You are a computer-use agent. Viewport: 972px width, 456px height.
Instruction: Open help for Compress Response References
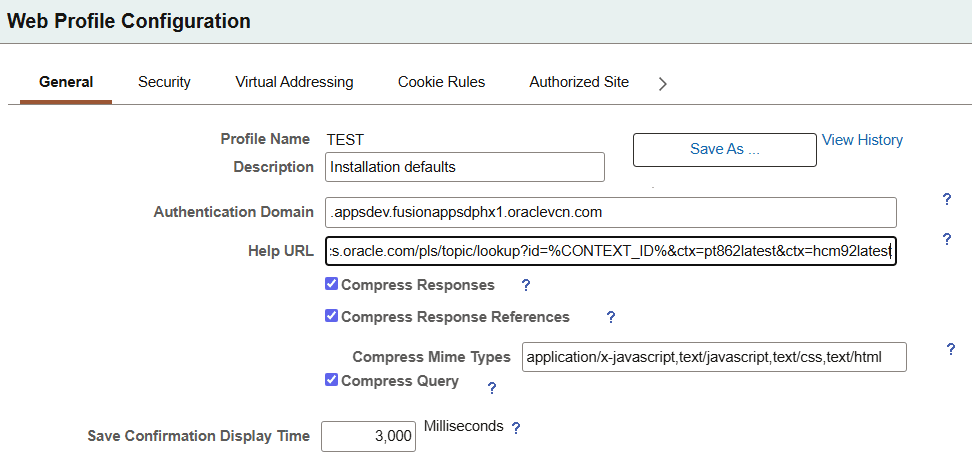click(611, 317)
